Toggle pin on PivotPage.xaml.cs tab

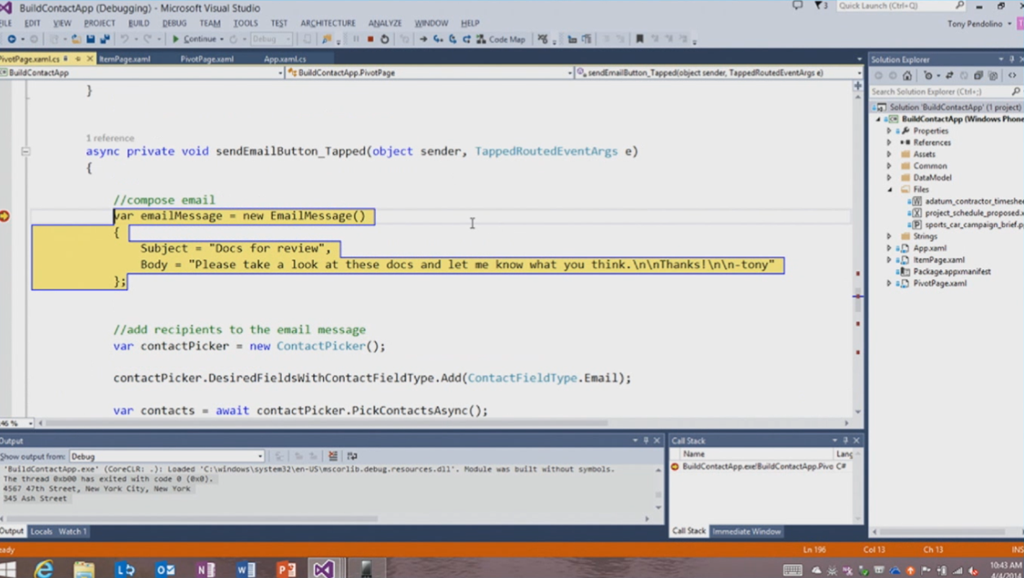click(78, 59)
